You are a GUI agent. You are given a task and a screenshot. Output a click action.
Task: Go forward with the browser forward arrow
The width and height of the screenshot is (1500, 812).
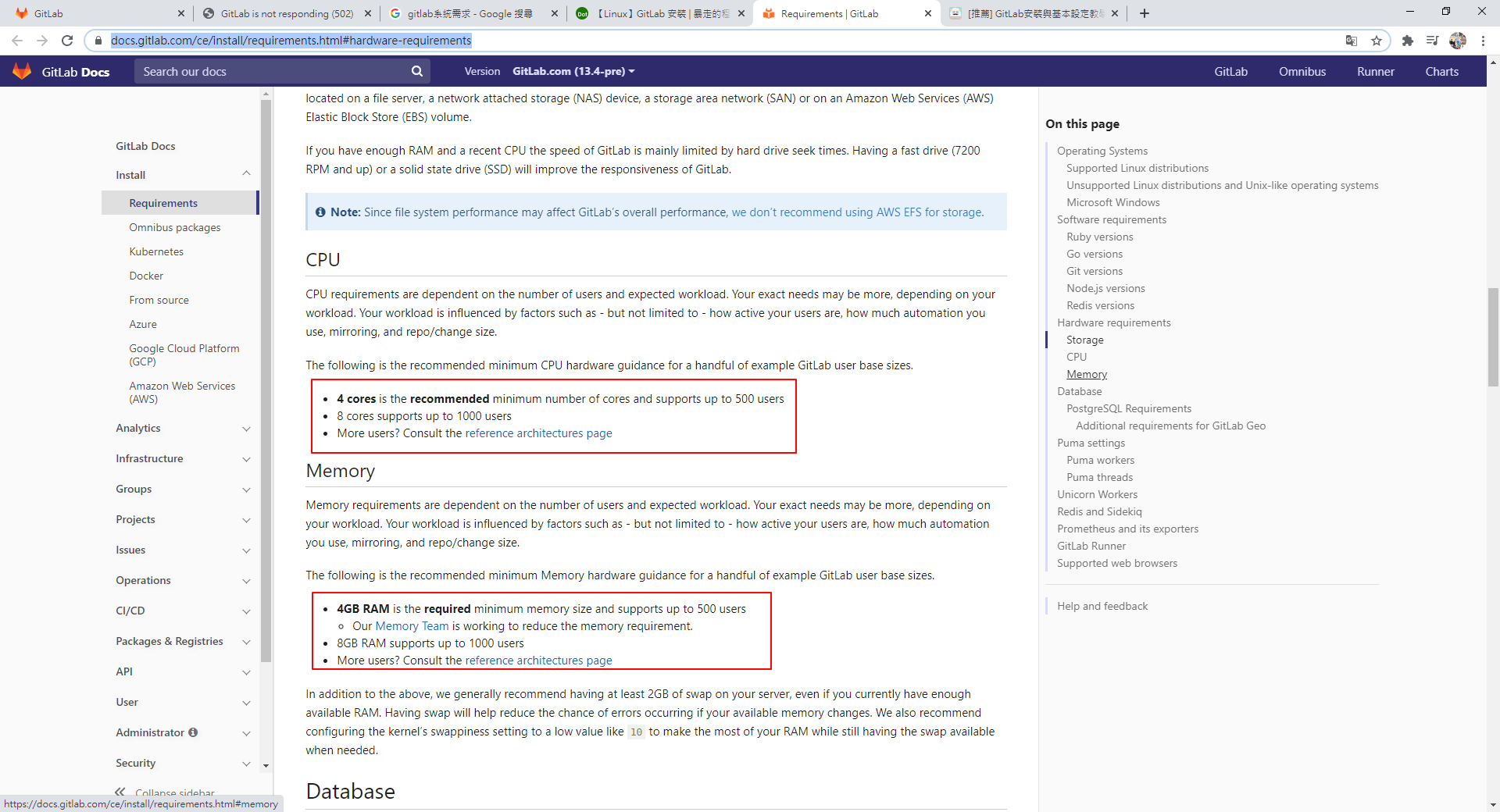pos(42,41)
